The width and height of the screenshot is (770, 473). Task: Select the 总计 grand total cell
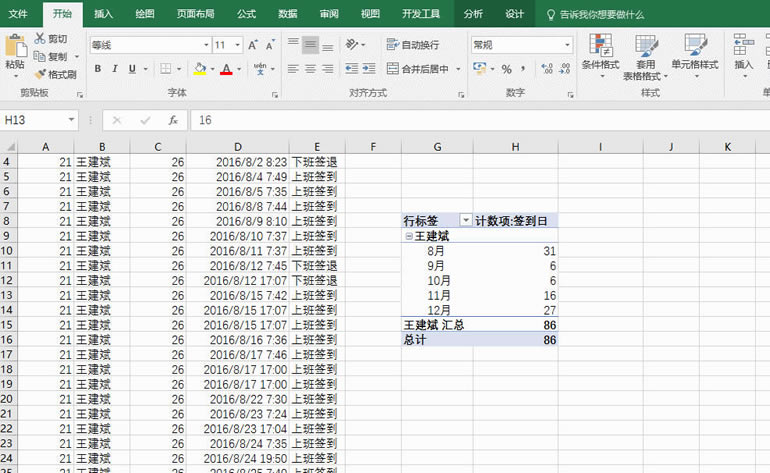click(x=437, y=340)
